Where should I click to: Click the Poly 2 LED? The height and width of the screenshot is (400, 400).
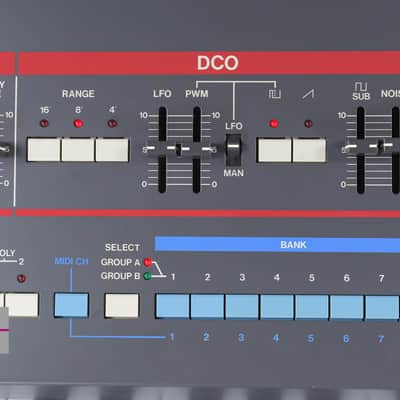point(21,278)
